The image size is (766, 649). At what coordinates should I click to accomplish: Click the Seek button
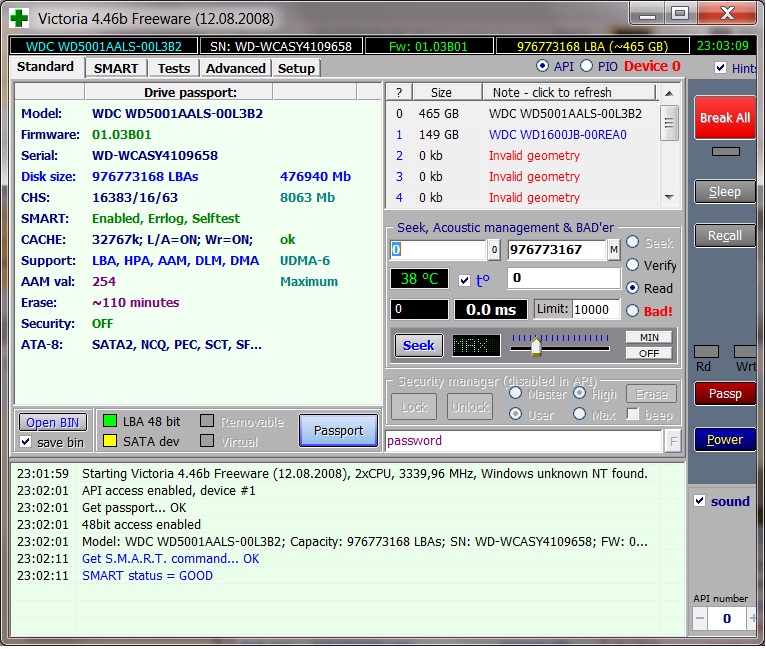coord(419,346)
